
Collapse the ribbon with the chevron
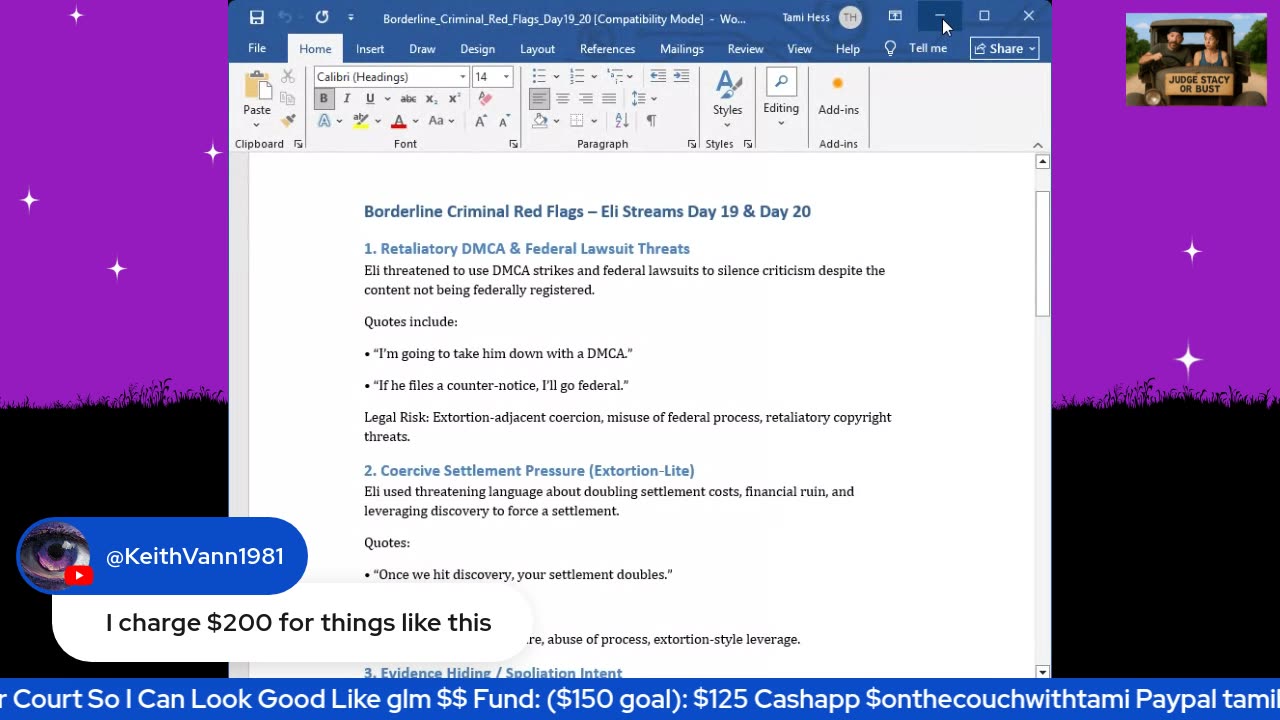1037,145
